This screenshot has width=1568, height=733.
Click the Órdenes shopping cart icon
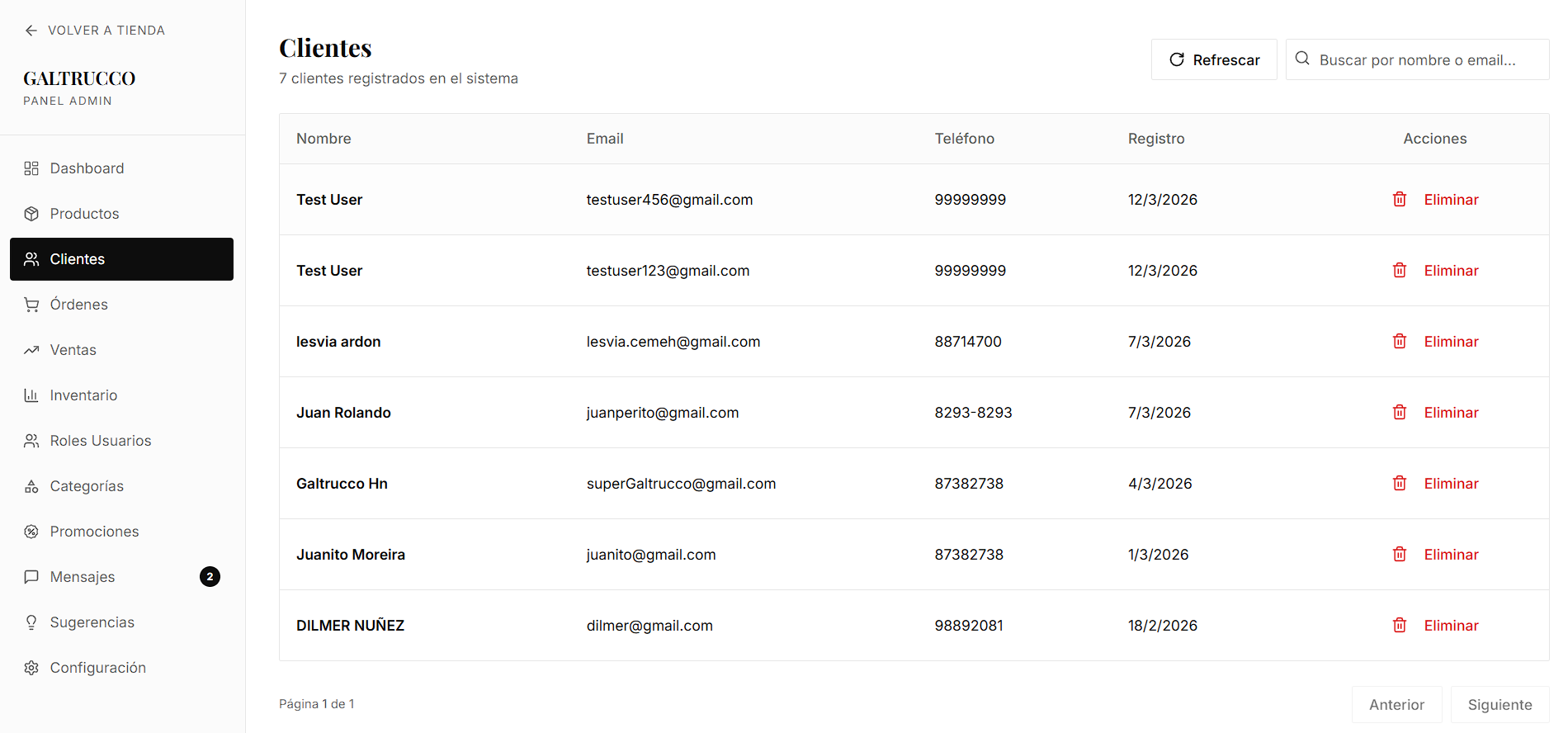(31, 305)
